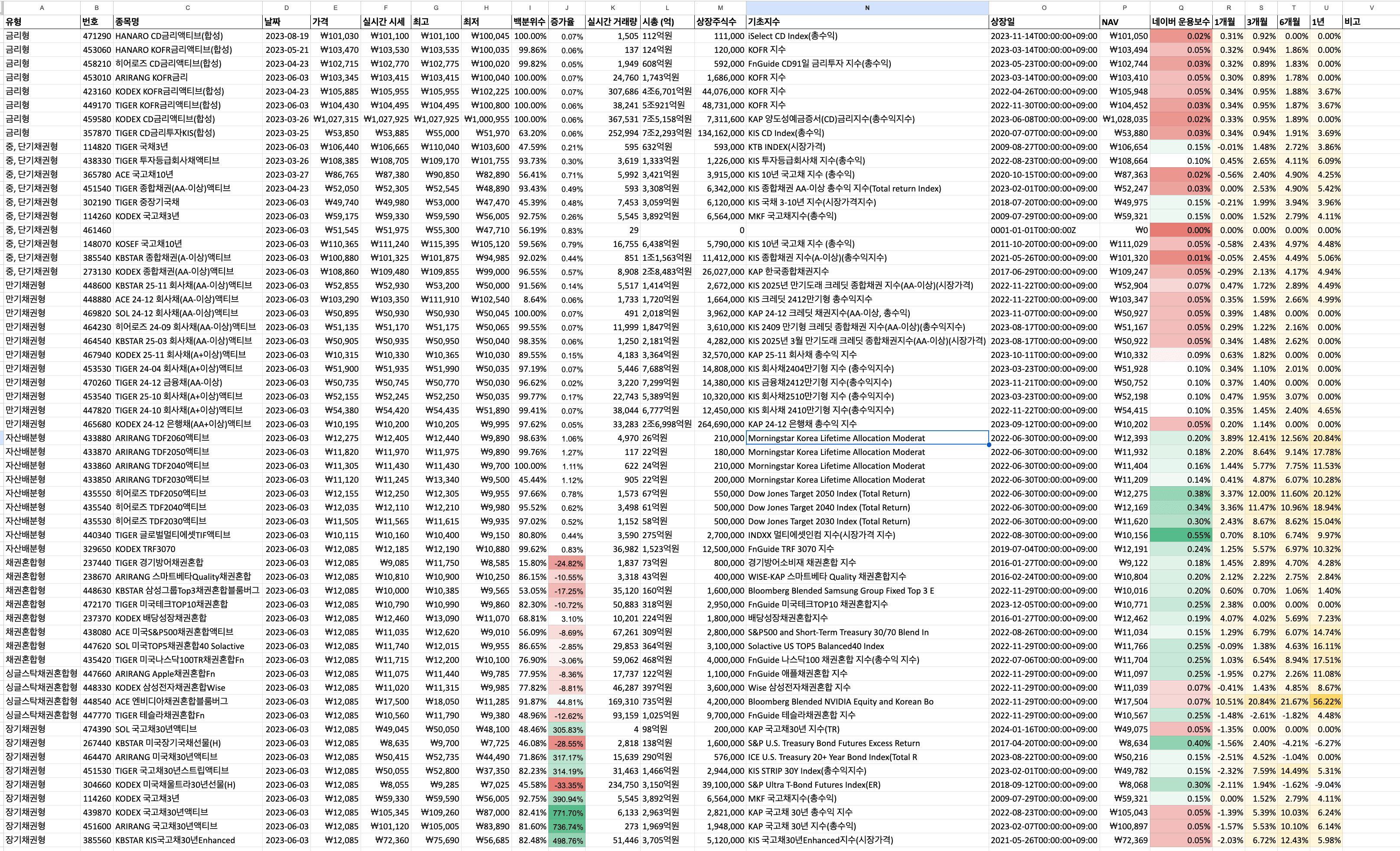Select cell KODEX 배당성장채권혼합
This screenshot has height=851, width=1400.
tap(188, 618)
